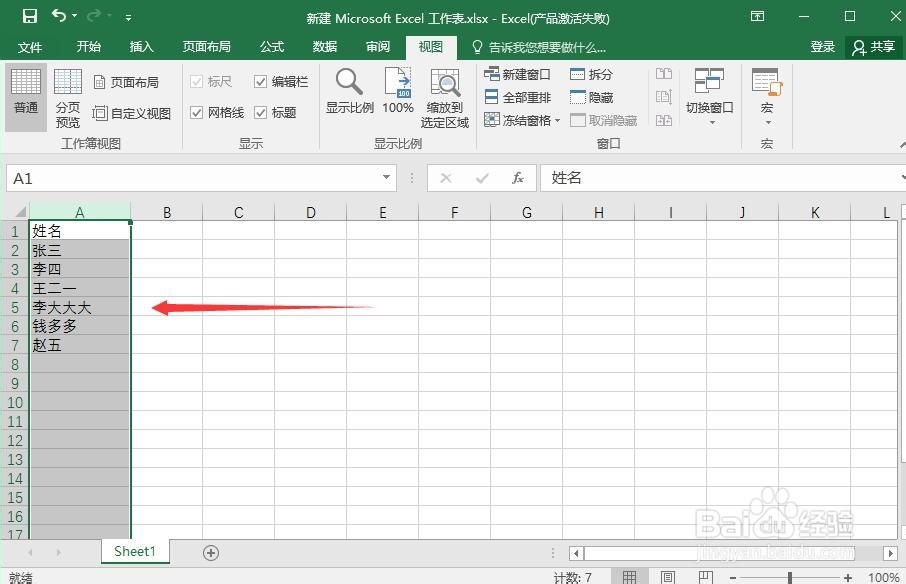906x584 pixels.
Task: Click the zoom in plus button
Action: tap(847, 577)
